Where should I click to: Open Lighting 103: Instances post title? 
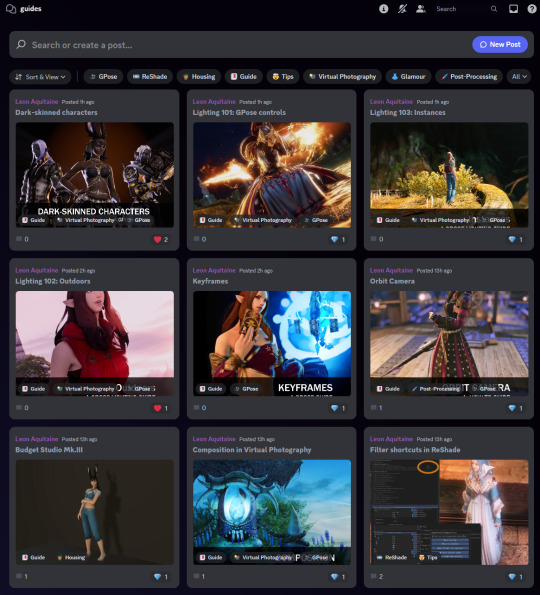408,112
